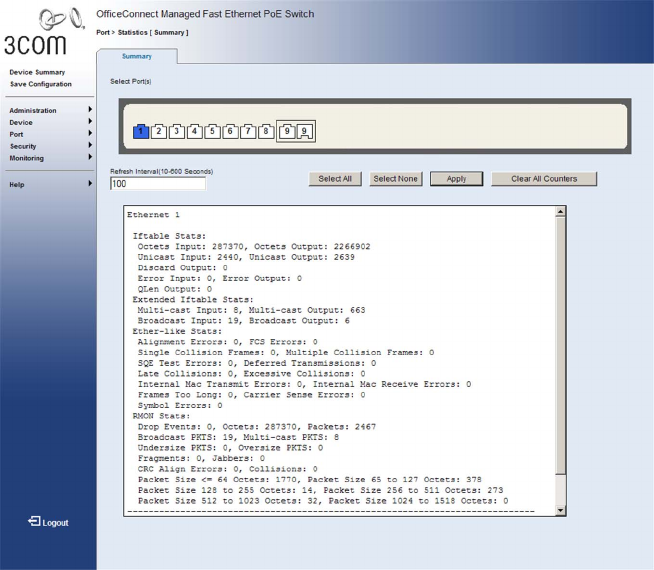Click the 'Broadcast Input: 19' line
Image resolution: width=654 pixels, height=570 pixels.
point(244,321)
